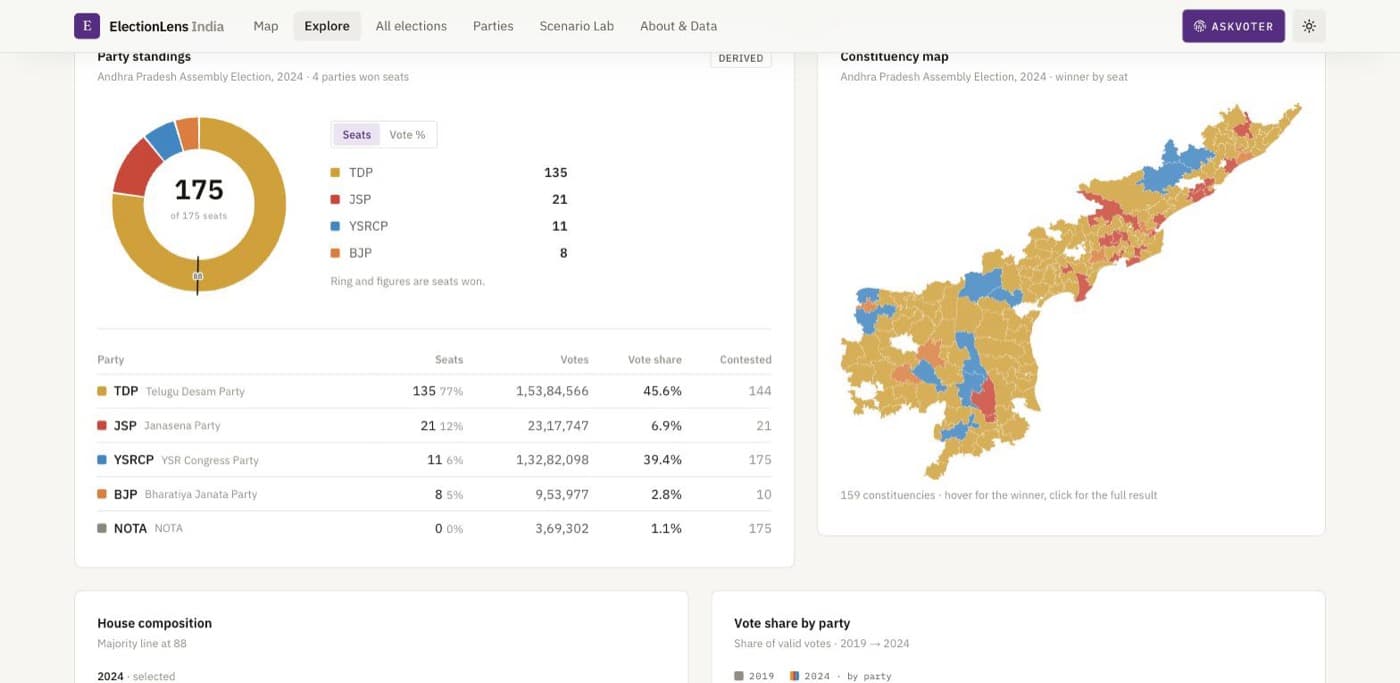Select the Explore tab
Viewport: 1400px width, 683px height.
327,26
